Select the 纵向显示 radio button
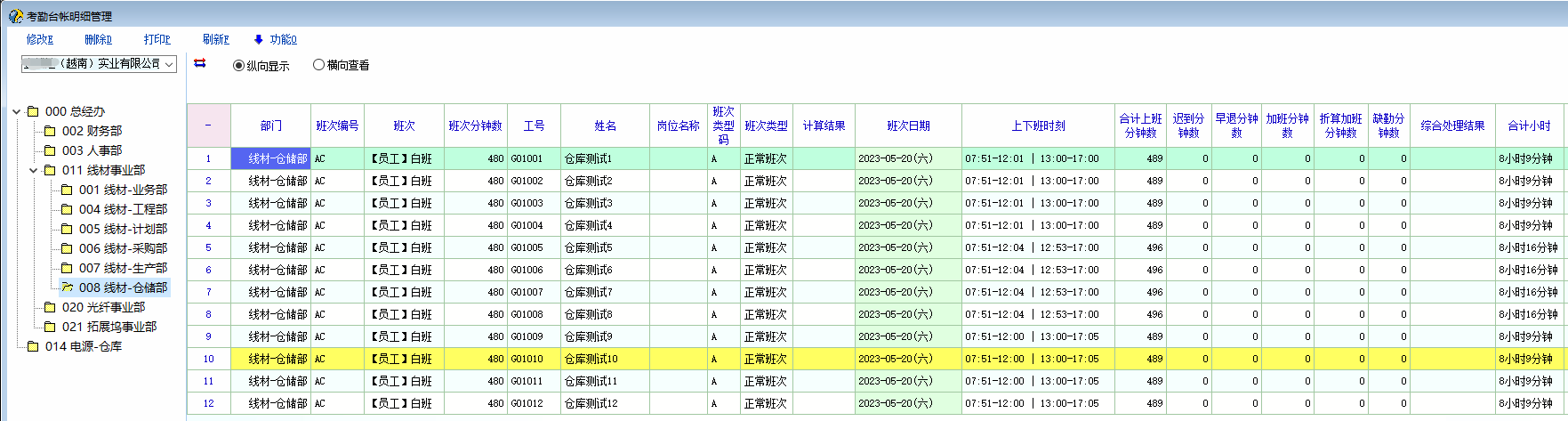Viewport: 1568px width, 421px height. [x=238, y=65]
